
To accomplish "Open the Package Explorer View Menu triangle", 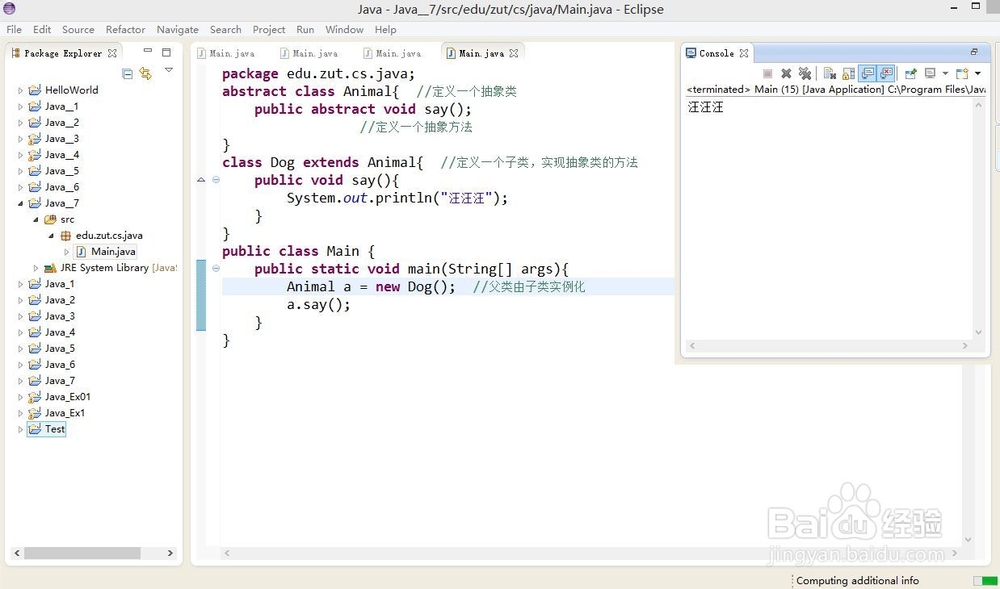I will tap(169, 70).
